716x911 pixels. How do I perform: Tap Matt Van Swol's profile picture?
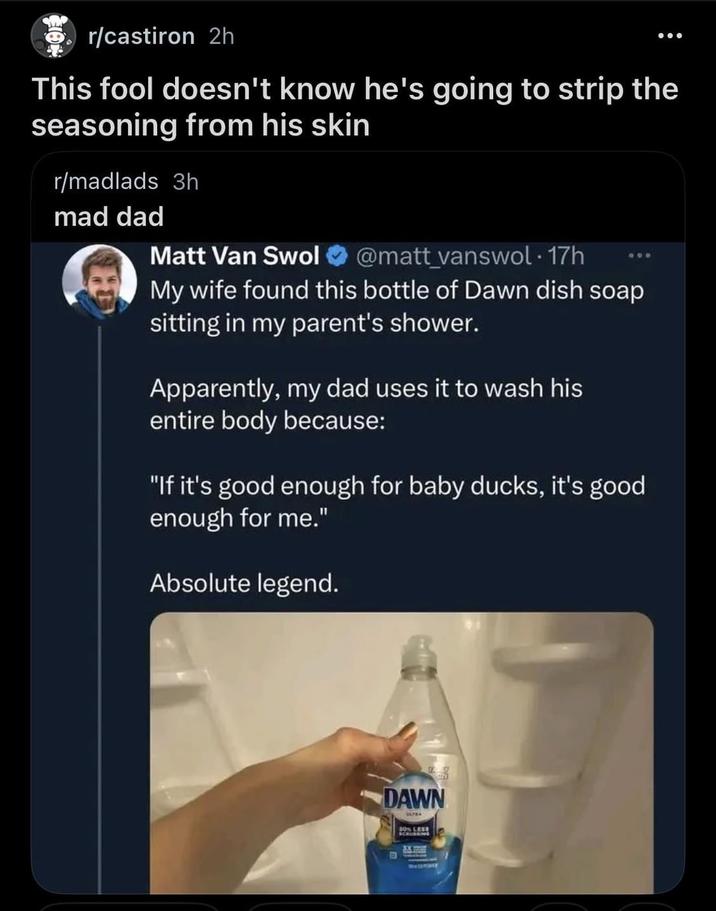pyautogui.click(x=100, y=279)
